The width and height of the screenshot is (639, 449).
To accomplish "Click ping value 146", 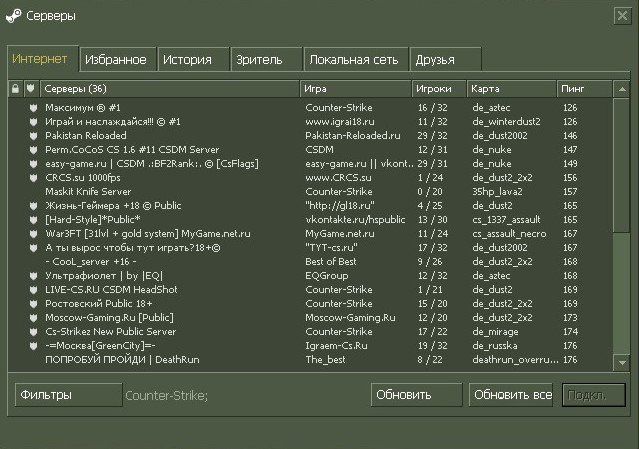I will click(x=570, y=136).
